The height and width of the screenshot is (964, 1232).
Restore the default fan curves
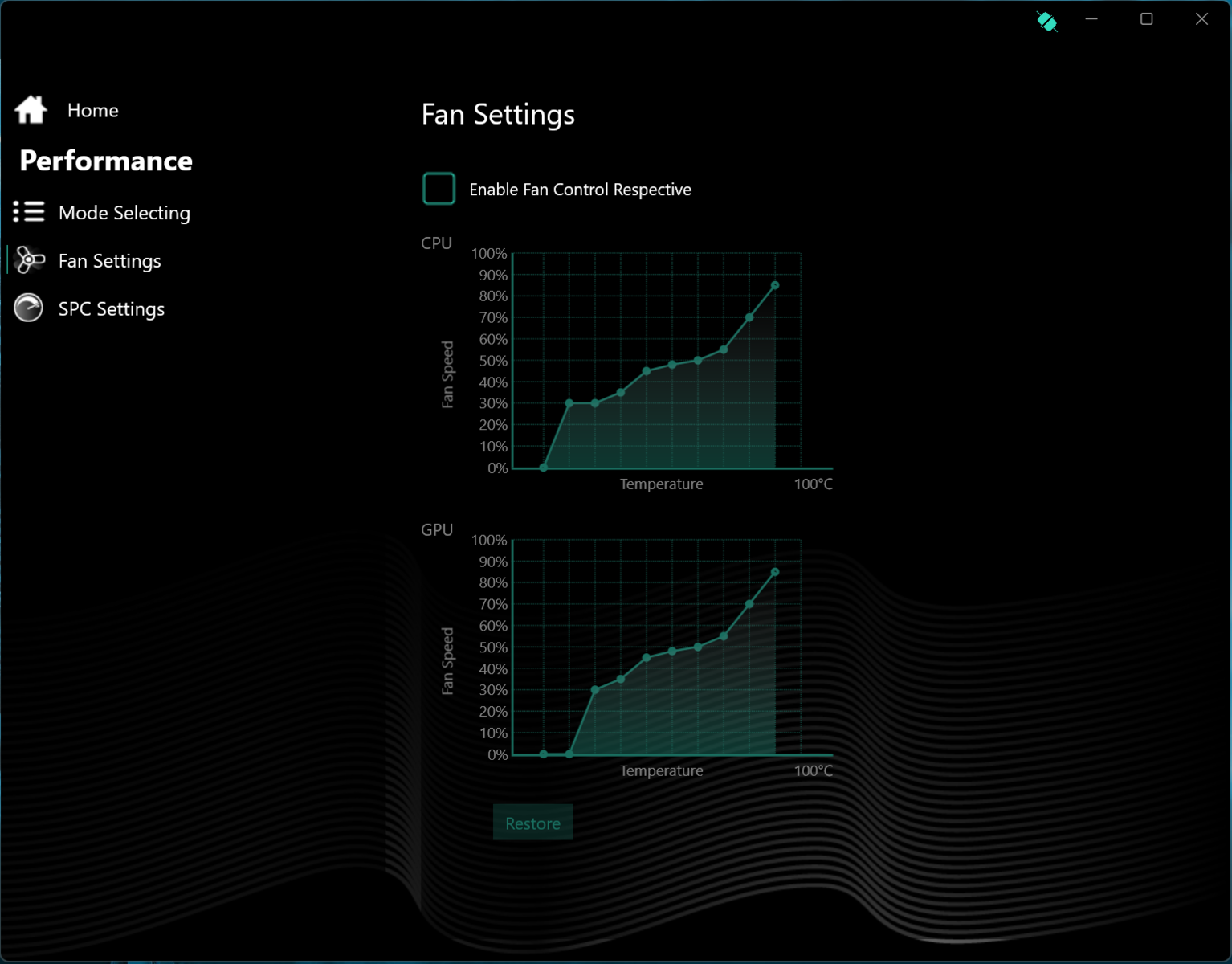pyautogui.click(x=533, y=823)
